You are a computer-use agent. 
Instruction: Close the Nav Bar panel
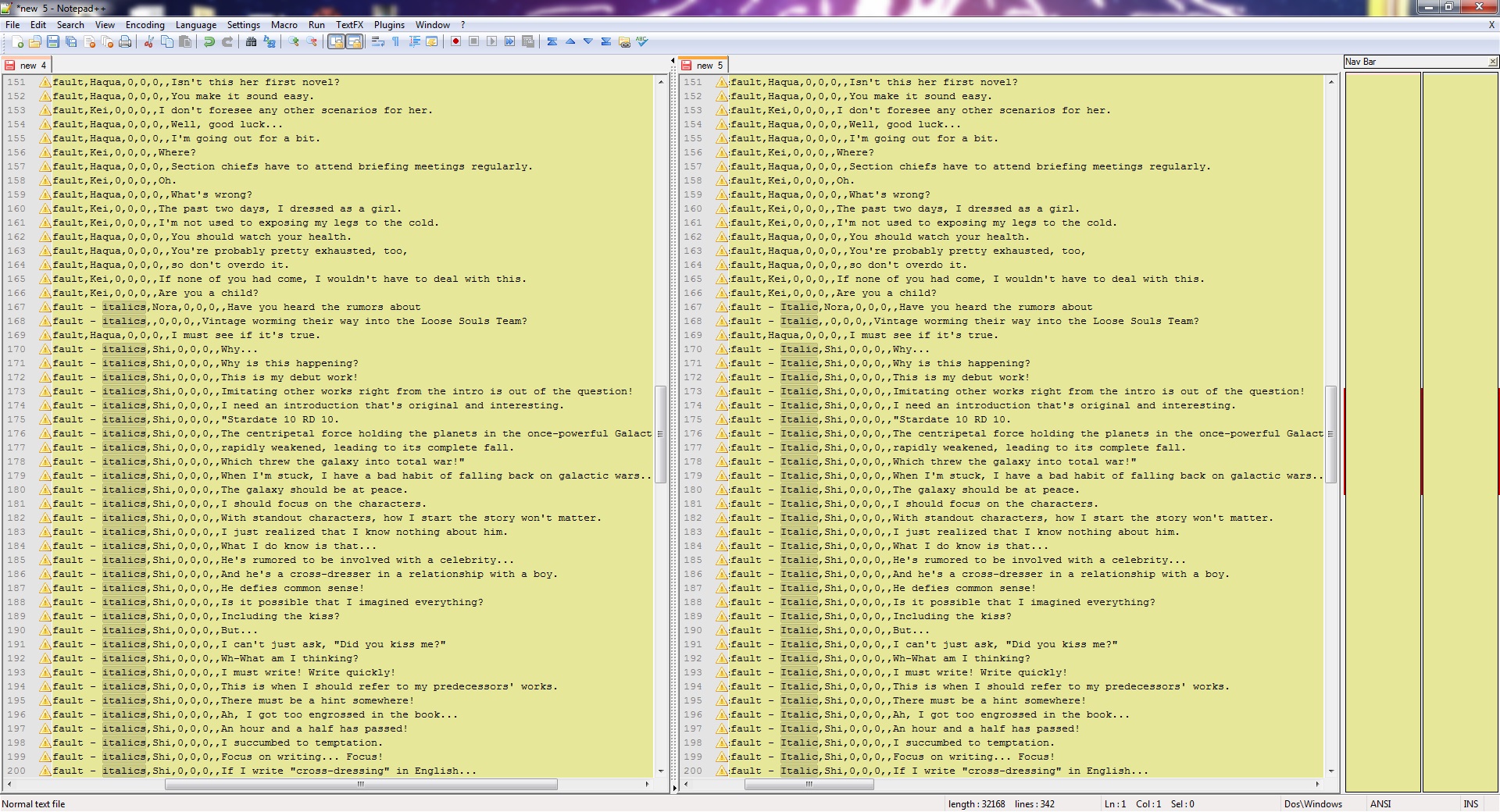tap(1492, 62)
